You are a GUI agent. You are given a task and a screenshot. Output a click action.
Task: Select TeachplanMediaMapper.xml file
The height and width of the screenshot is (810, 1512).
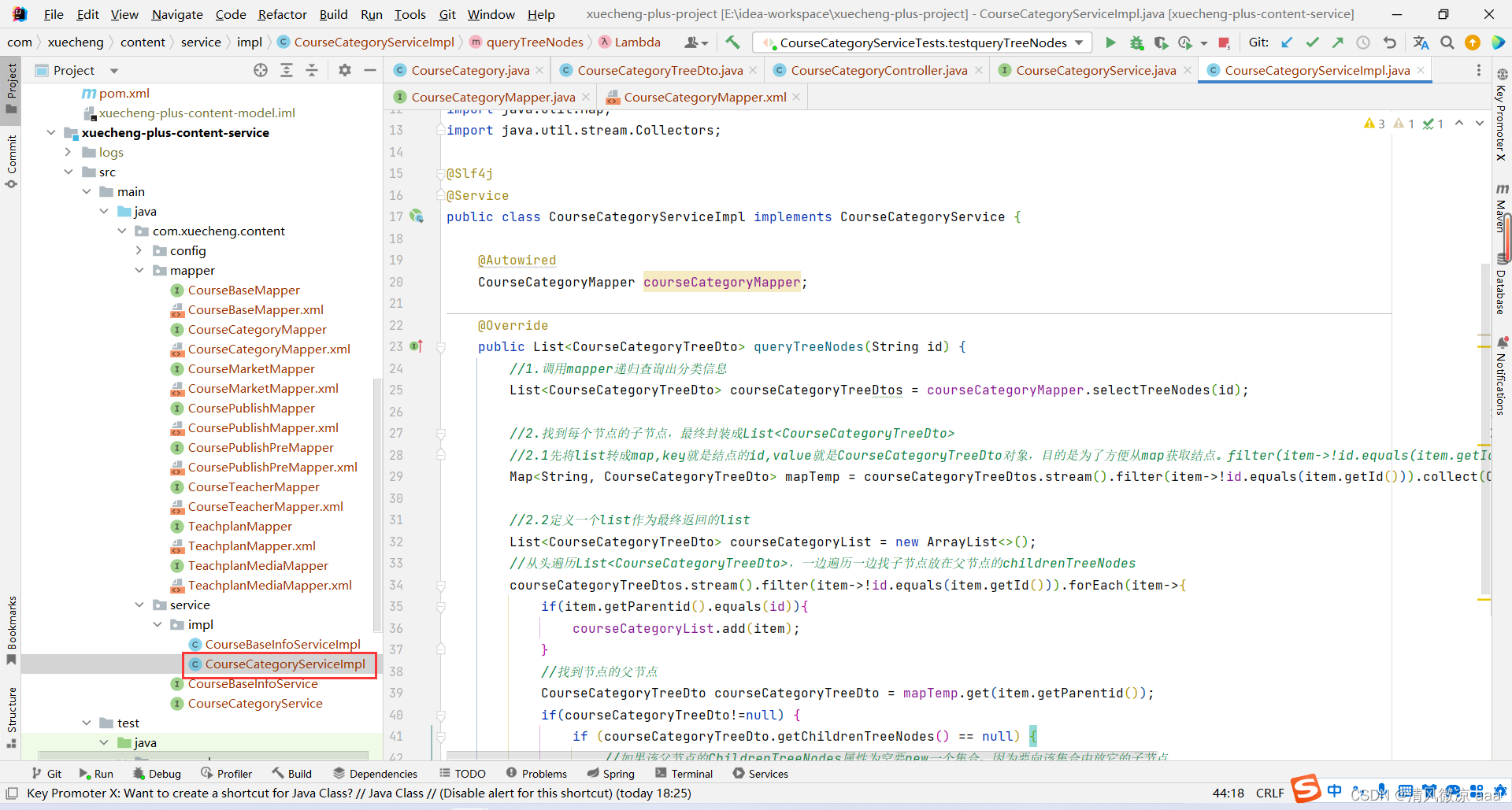269,585
